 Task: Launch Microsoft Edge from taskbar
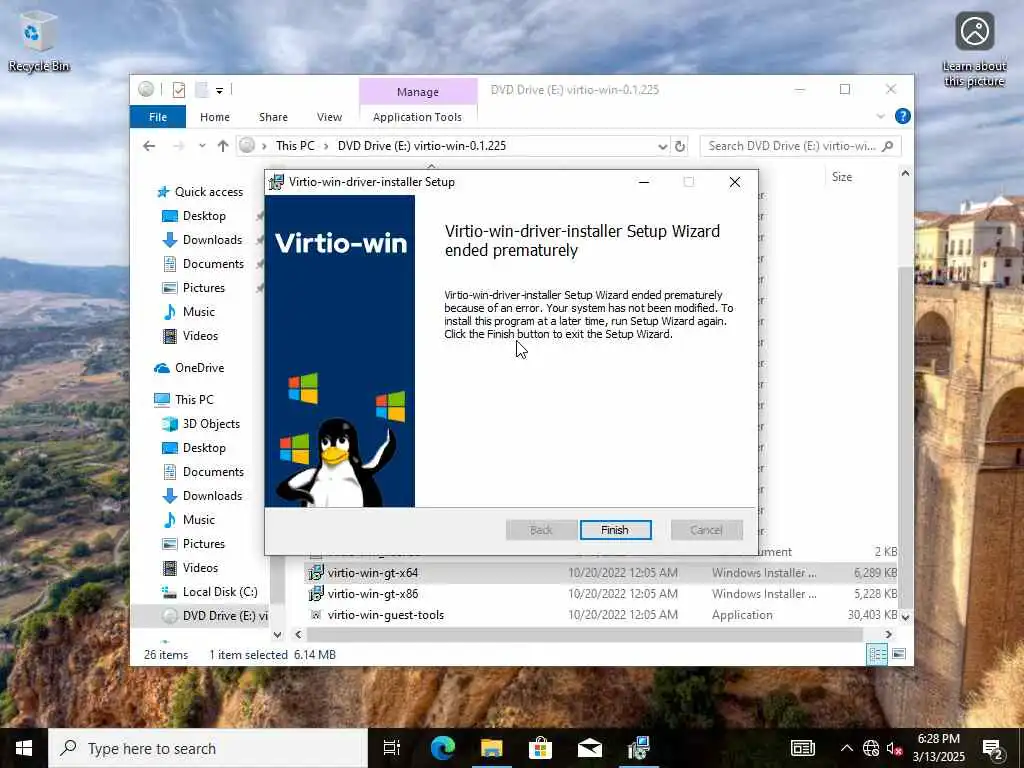[442, 748]
